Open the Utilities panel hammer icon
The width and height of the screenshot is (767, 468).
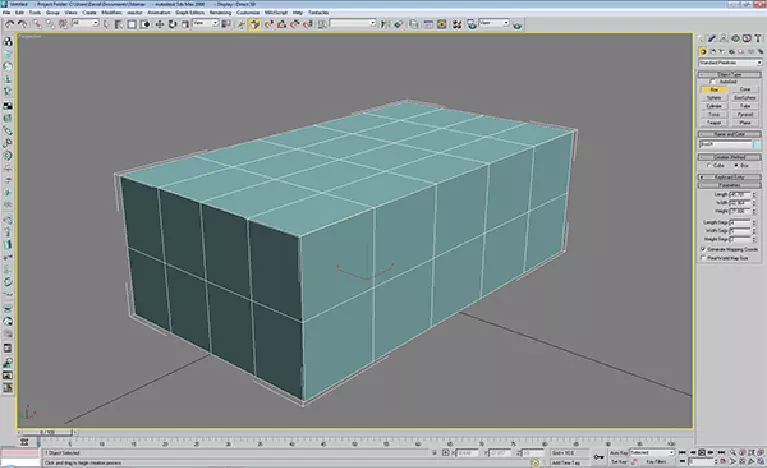pos(757,39)
